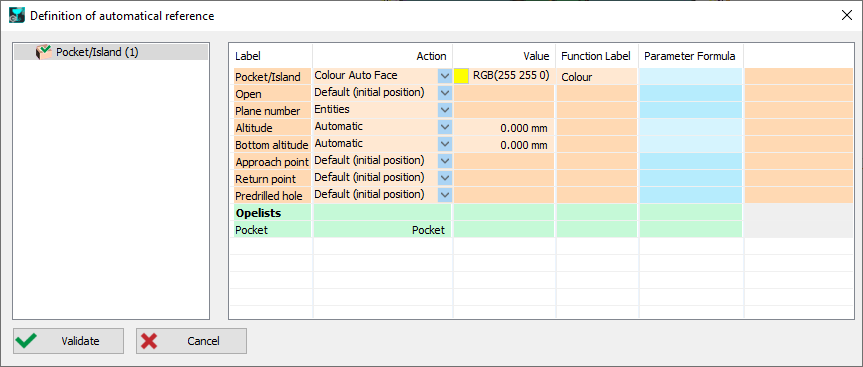Expand the Predrilled hole dropdown
The width and height of the screenshot is (863, 367).
tap(445, 195)
